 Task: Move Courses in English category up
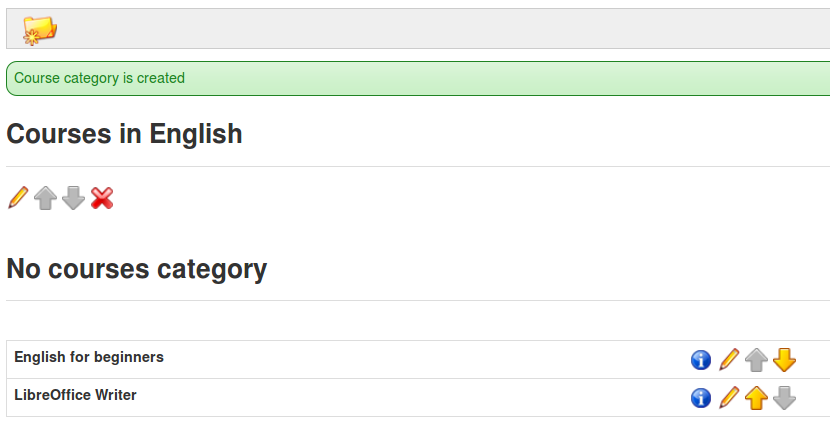pos(46,198)
